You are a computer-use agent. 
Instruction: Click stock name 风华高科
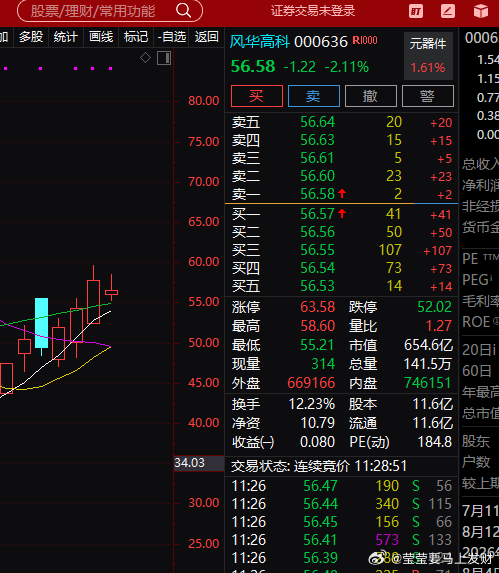[260, 42]
